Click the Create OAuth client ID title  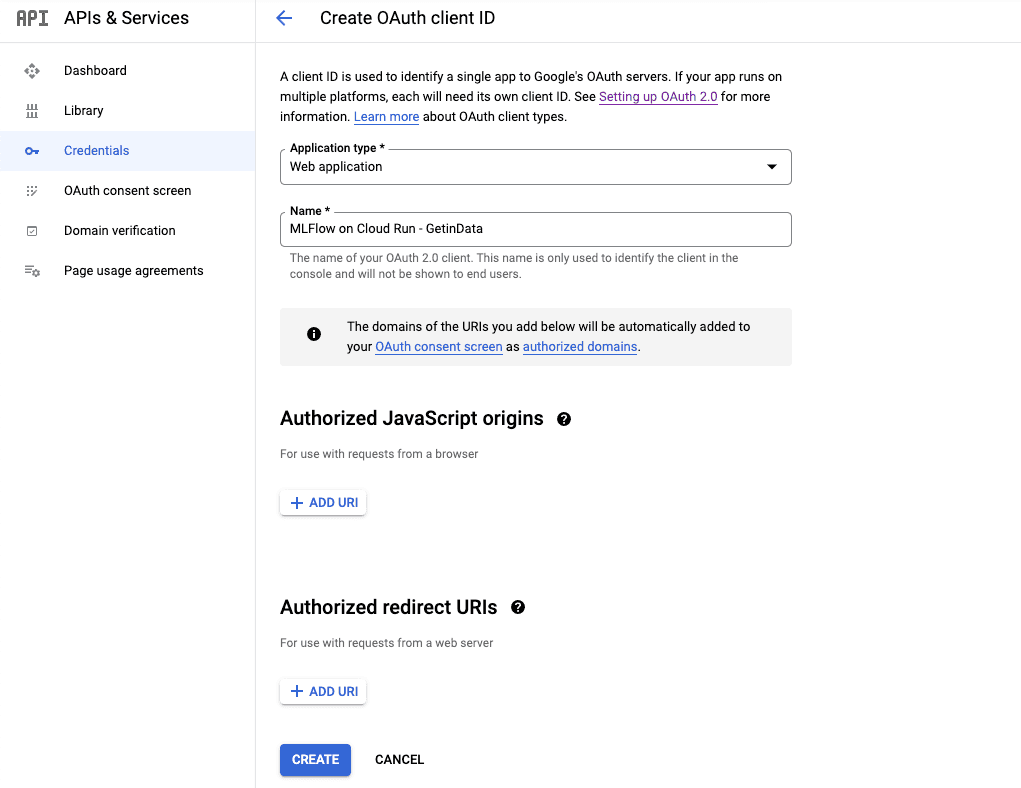coord(407,18)
